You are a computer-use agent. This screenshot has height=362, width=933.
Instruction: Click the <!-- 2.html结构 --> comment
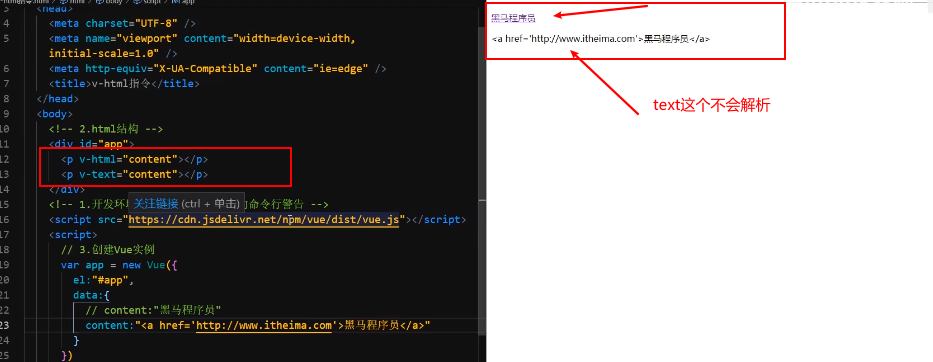(106, 129)
